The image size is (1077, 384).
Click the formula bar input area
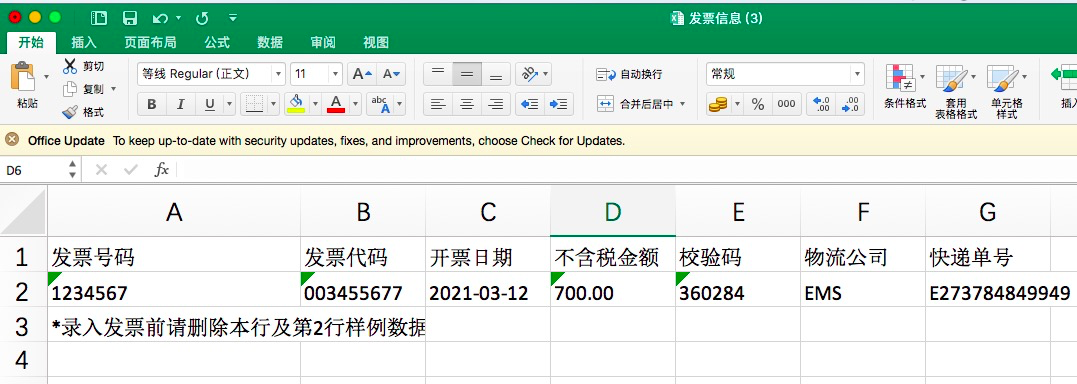(626, 170)
